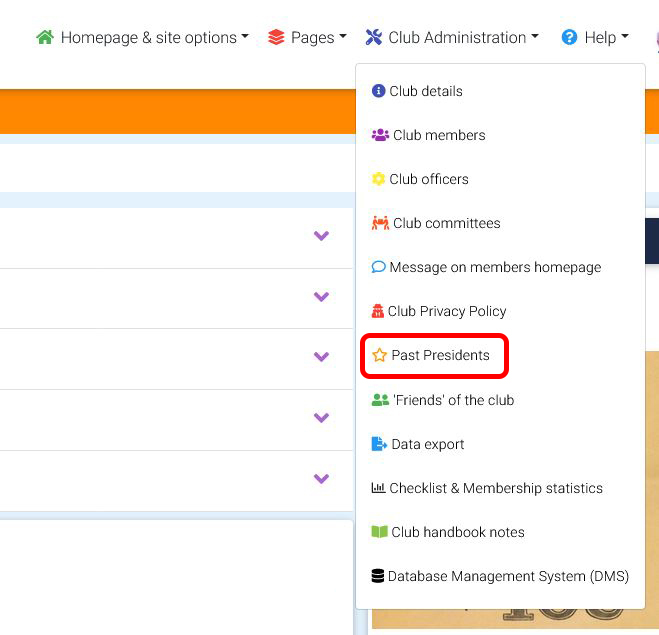This screenshot has height=635, width=659.
Task: Expand the first purple chevron row
Action: coord(321,236)
